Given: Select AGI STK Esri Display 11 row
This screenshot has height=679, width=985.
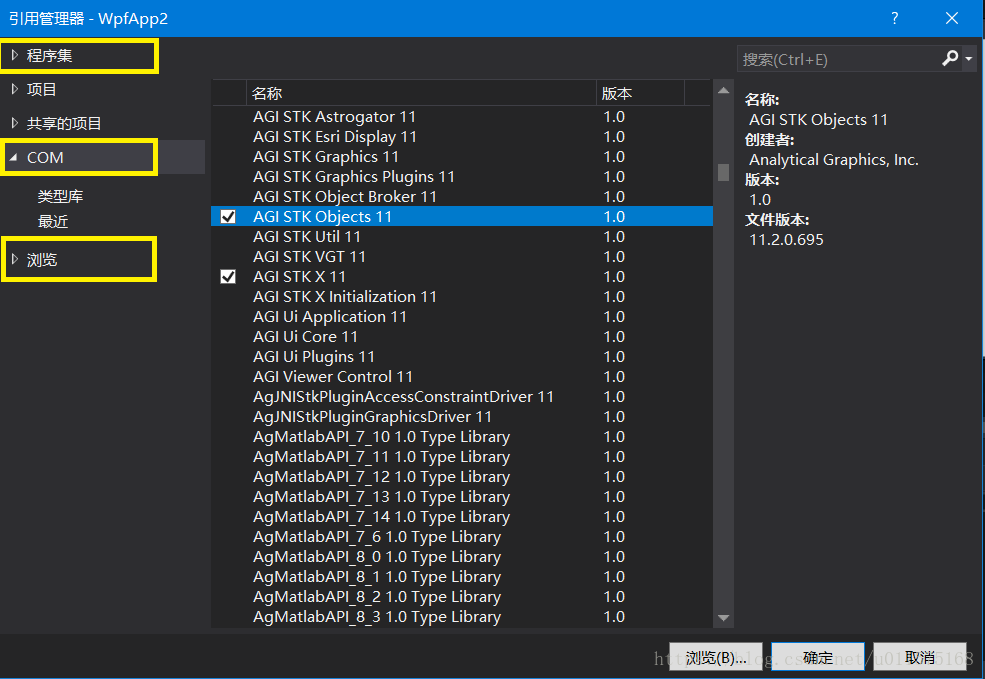Looking at the screenshot, I should point(462,137).
